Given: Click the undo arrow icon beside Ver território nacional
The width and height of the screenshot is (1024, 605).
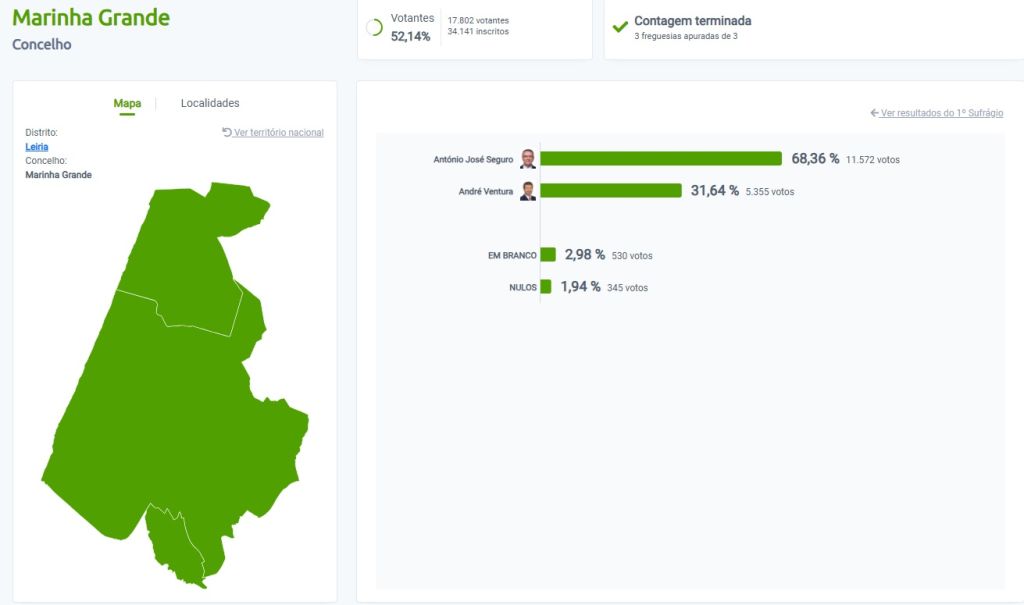Looking at the screenshot, I should point(227,132).
